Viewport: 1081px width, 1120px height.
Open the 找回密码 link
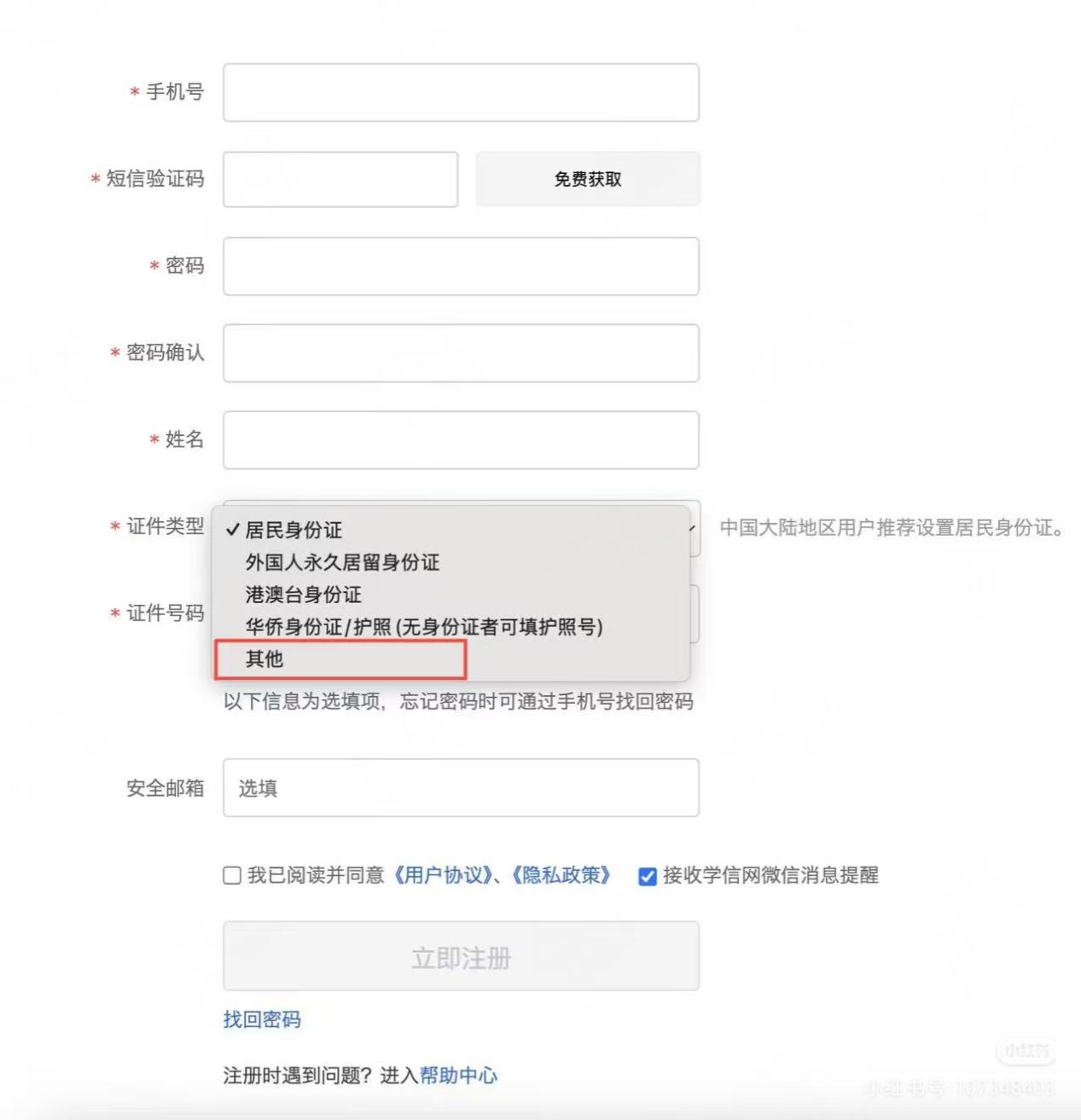[x=262, y=1019]
